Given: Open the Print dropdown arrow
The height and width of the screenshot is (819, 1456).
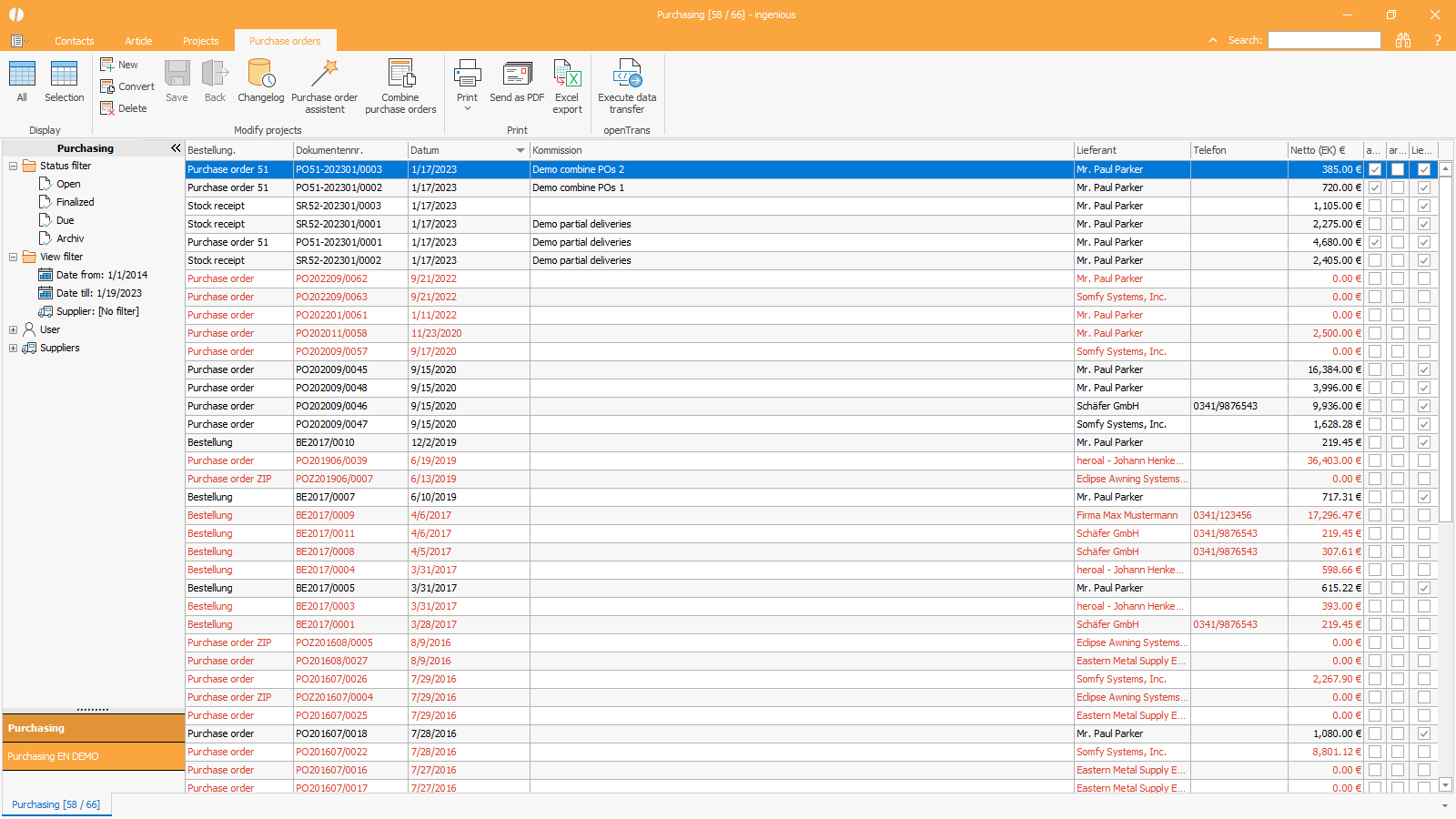Looking at the screenshot, I should click(468, 108).
